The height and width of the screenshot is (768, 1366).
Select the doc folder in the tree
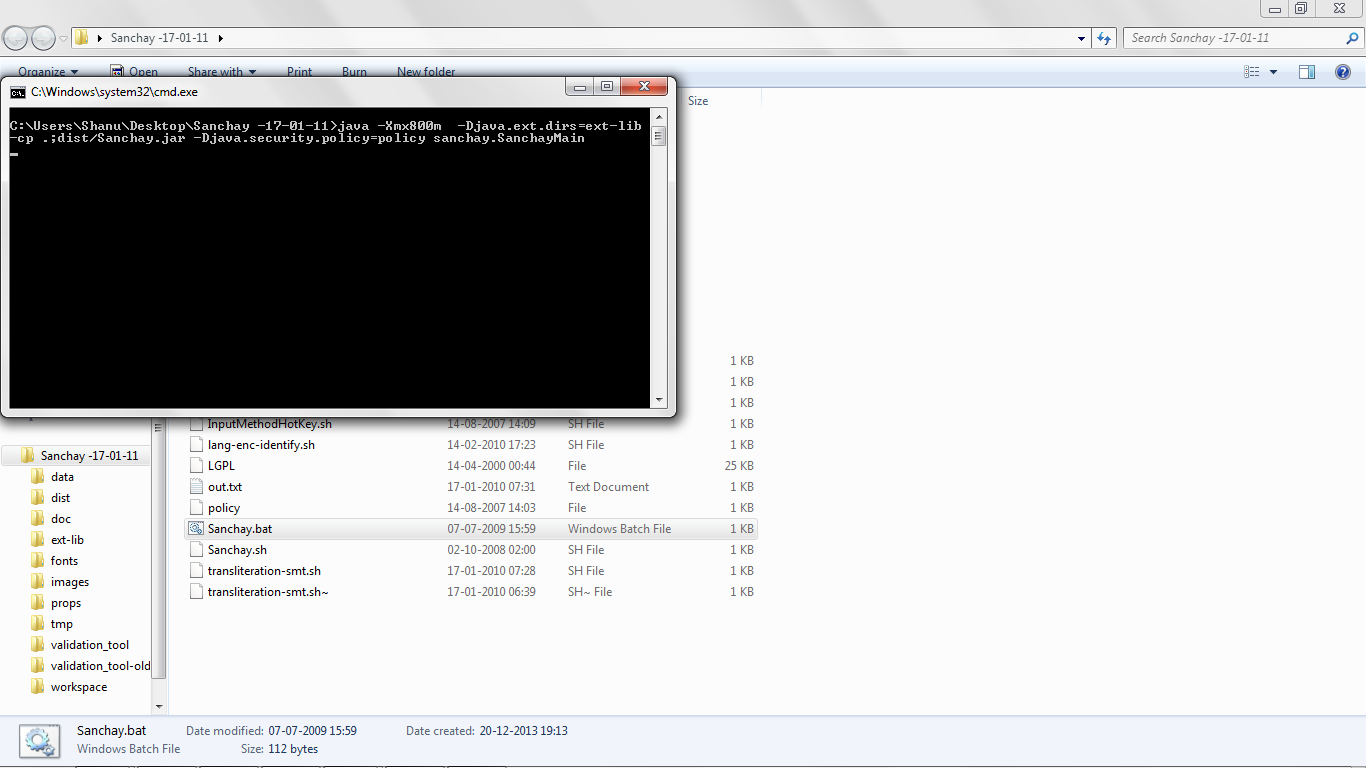pos(61,519)
